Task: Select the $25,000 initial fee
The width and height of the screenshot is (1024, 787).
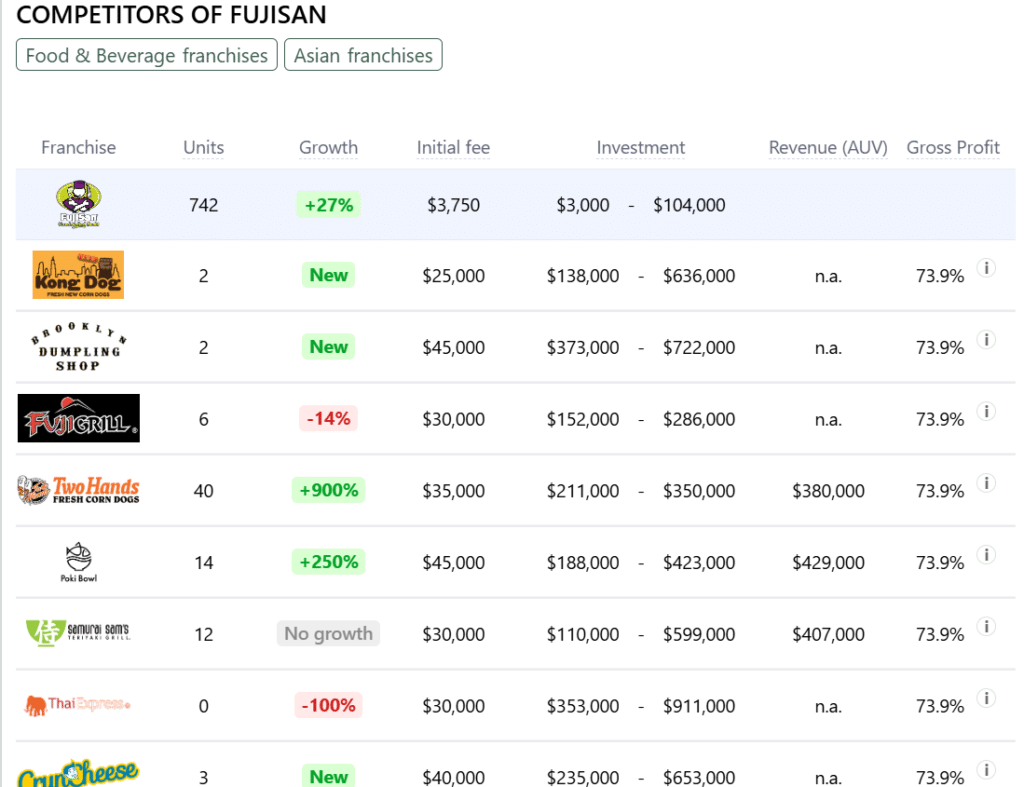Action: pos(453,276)
